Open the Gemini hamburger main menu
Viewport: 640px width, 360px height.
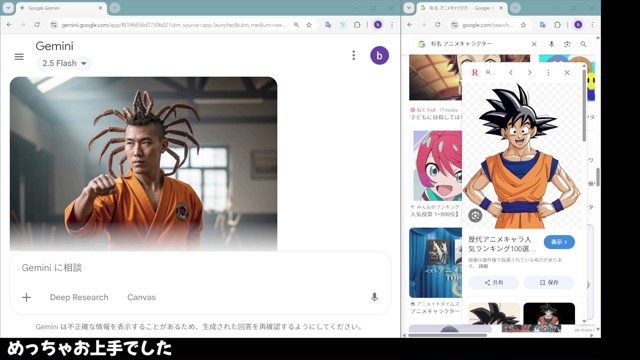pyautogui.click(x=19, y=57)
